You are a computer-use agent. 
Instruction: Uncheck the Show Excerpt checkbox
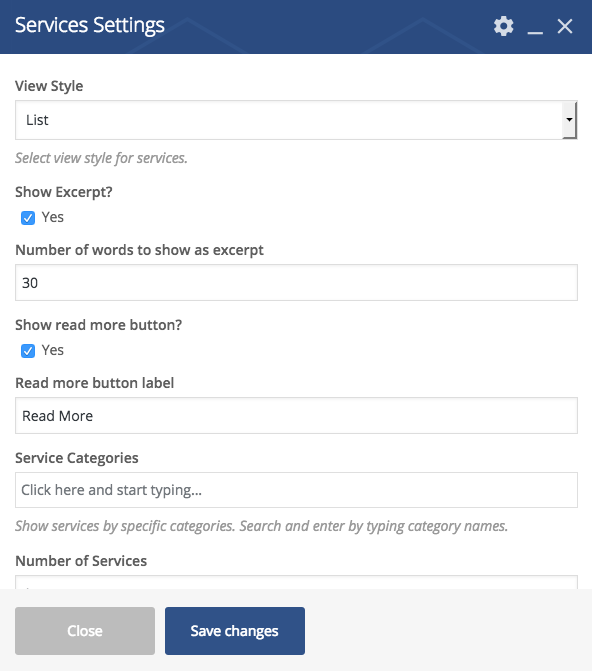pos(28,218)
